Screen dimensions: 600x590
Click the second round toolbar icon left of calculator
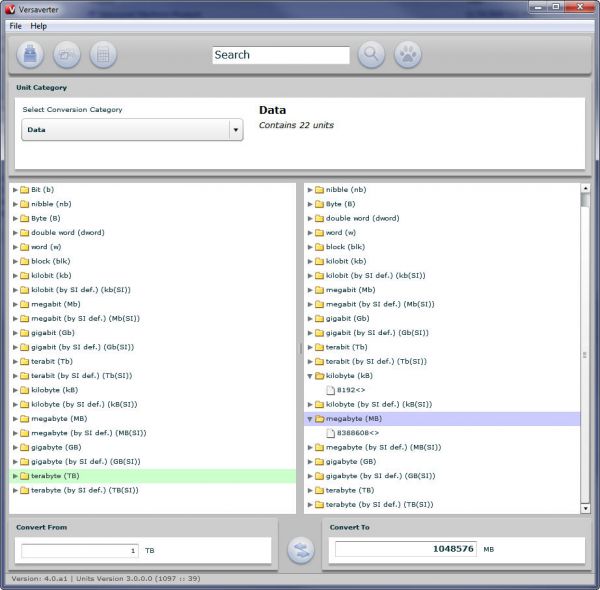pyautogui.click(x=67, y=55)
